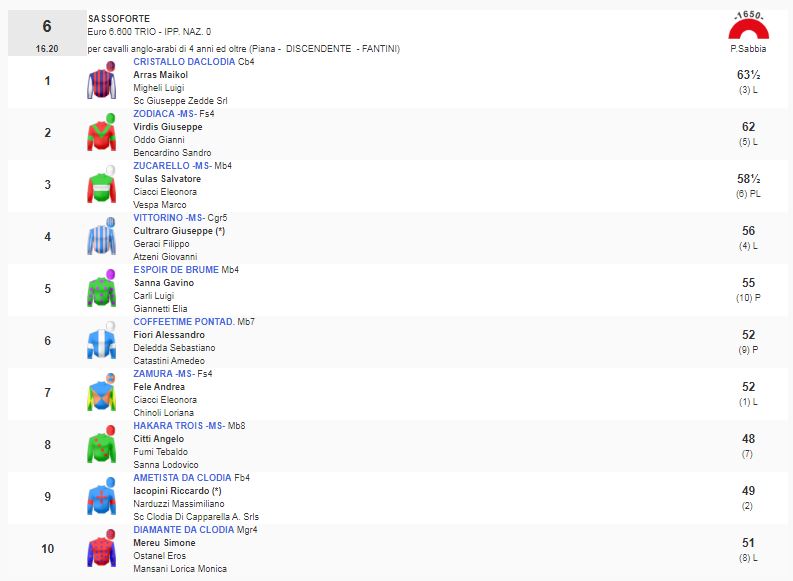The image size is (793, 581).
Task: Click the jockey silks icon for Cristallo Daclodia
Action: [x=102, y=82]
